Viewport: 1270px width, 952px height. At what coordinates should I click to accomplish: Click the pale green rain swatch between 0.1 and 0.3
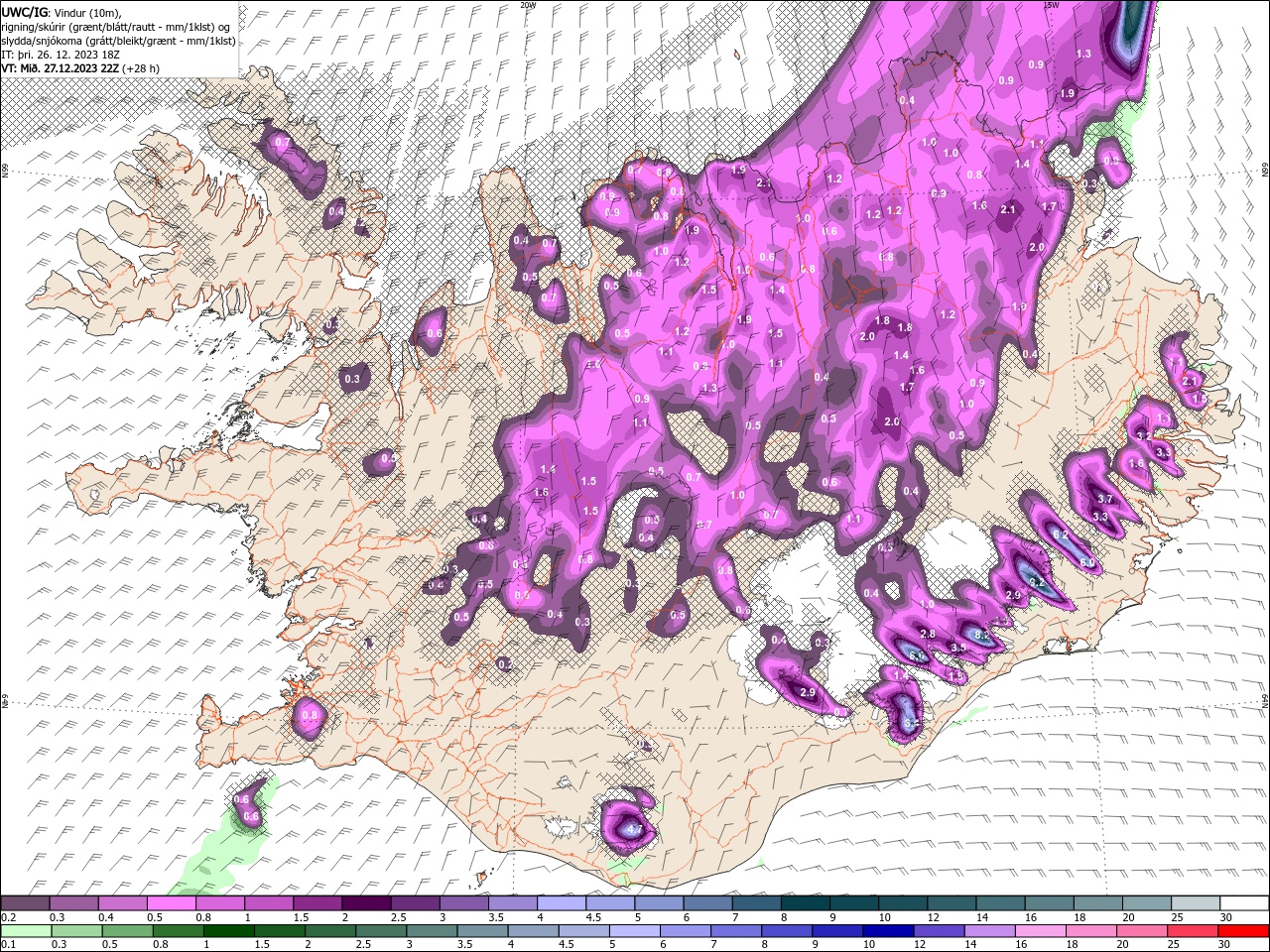tap(25, 931)
